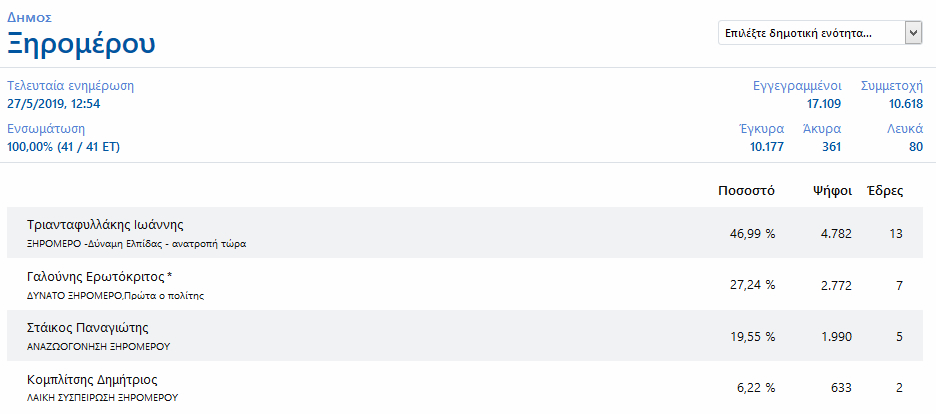Screen dimensions: 936x414
Task: Click the Άκυρα count 361
Action: pyautogui.click(x=831, y=147)
